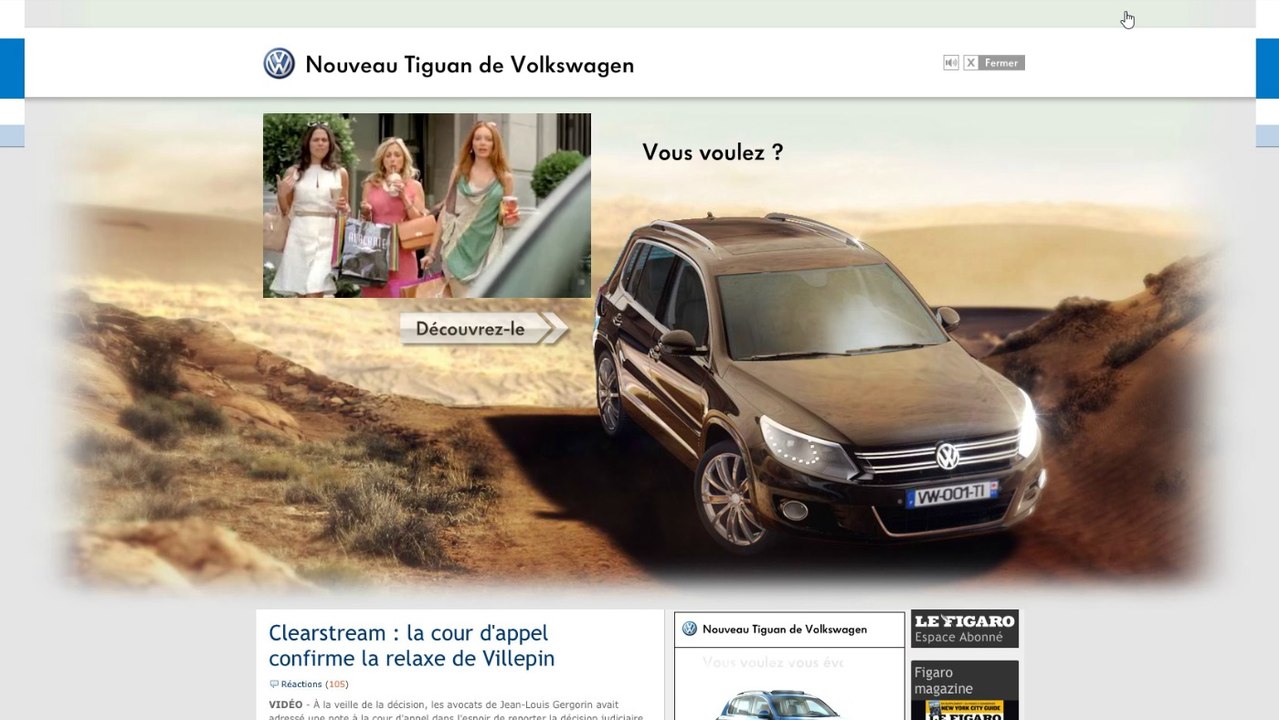This screenshot has width=1279, height=720.
Task: Close the ad with the Fermer button
Action: 994,63
